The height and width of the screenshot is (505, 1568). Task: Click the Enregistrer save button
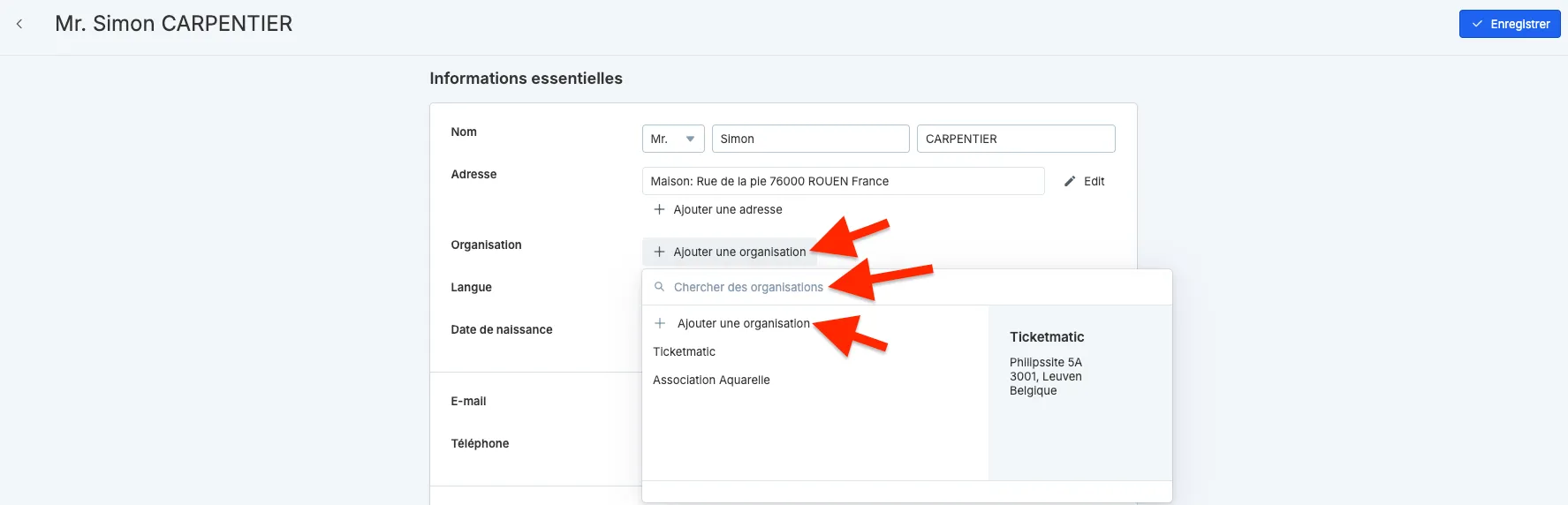pyautogui.click(x=1510, y=24)
